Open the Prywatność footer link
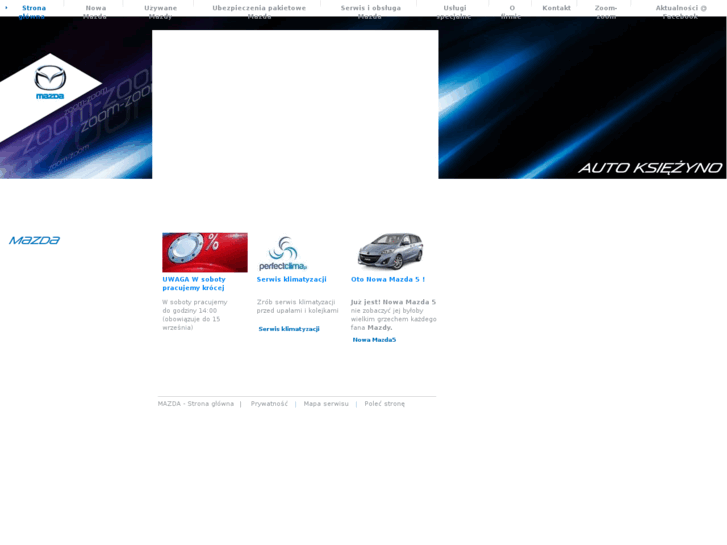Image resolution: width=727 pixels, height=545 pixels. [269, 404]
